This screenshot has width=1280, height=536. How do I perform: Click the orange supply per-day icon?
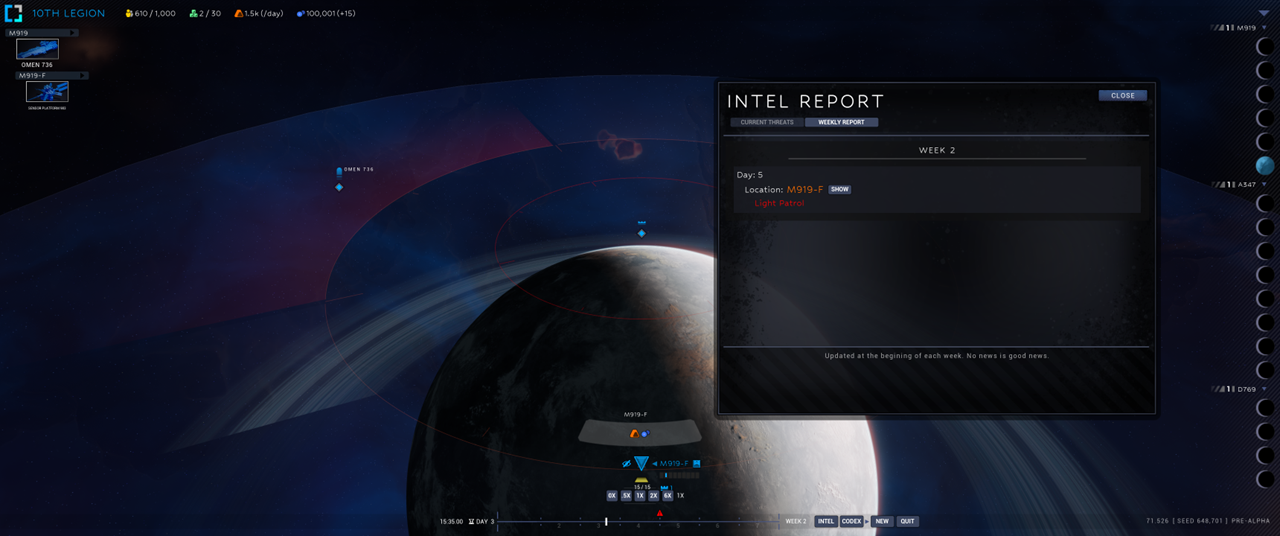tap(239, 13)
